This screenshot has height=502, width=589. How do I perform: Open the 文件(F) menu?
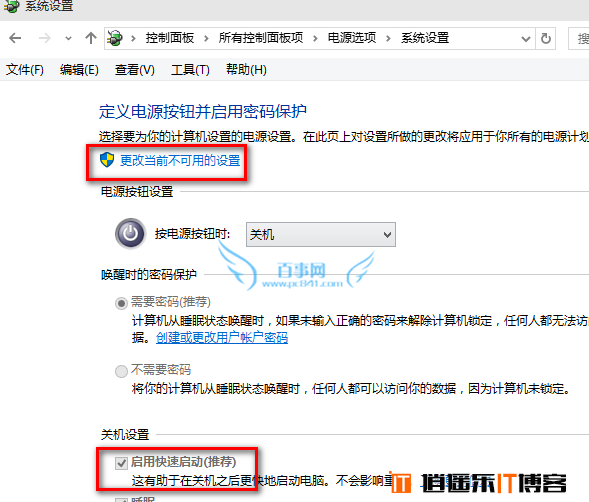[x=25, y=70]
